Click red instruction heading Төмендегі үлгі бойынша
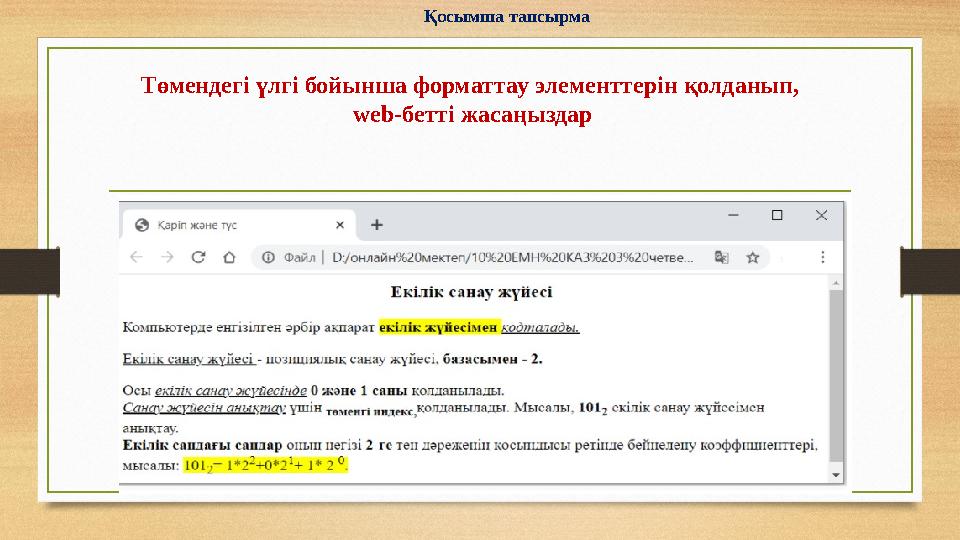The image size is (960, 540). (x=470, y=100)
